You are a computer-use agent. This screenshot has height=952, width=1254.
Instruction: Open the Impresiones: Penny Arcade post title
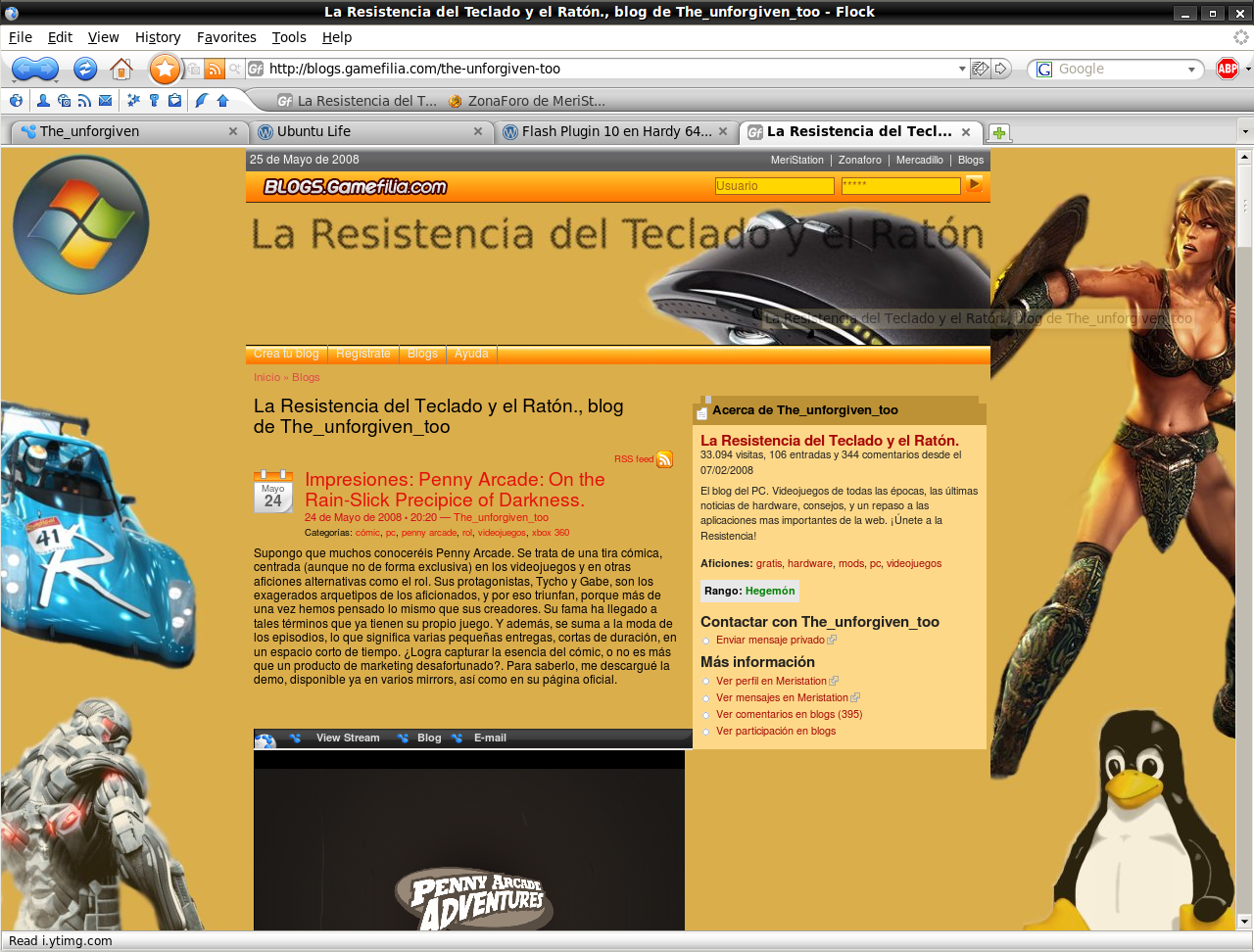point(455,490)
